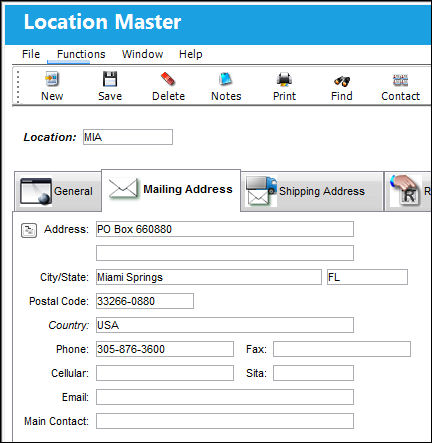This screenshot has height=443, width=432.
Task: Click the bold italic Location label
Action: point(50,137)
